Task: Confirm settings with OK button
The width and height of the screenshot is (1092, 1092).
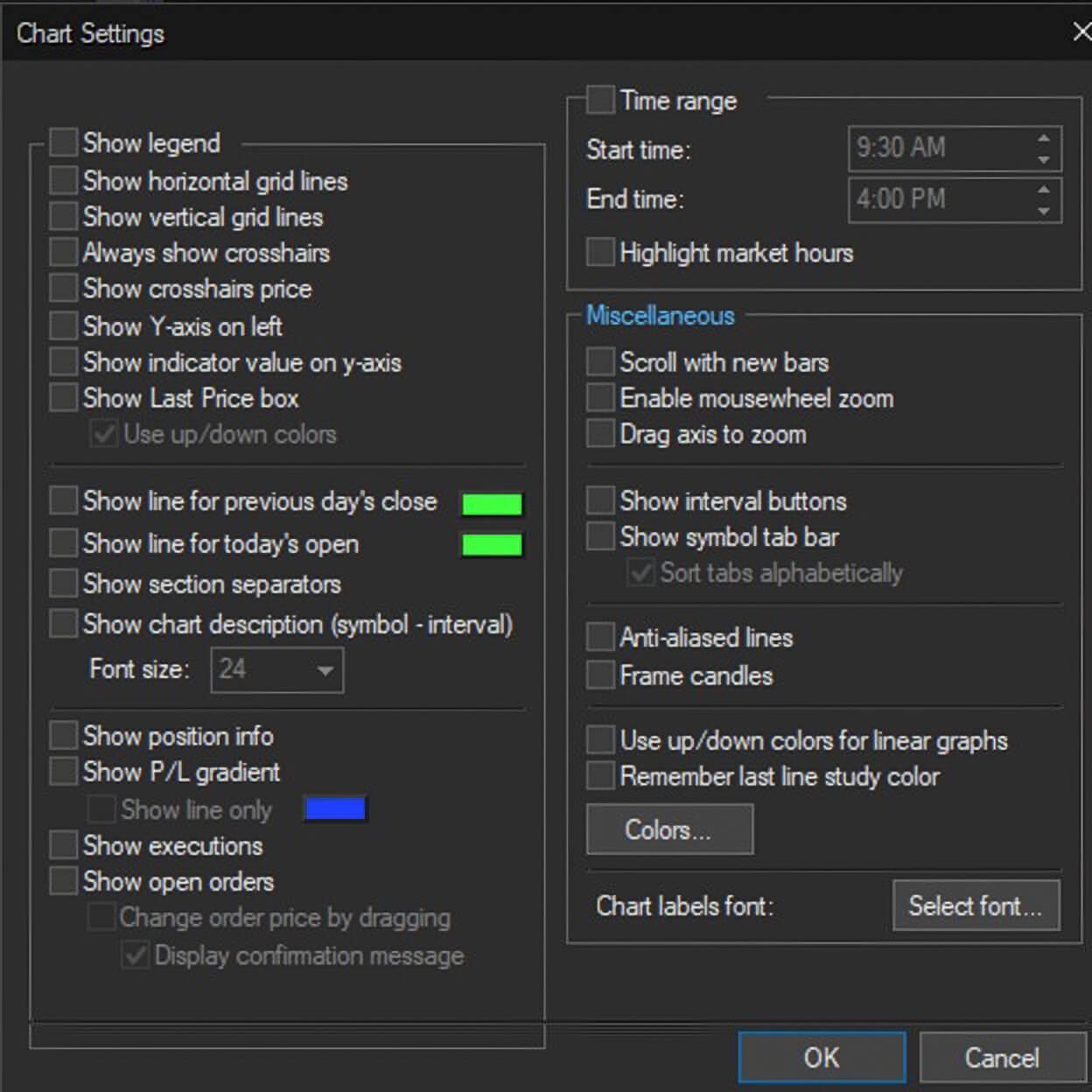Action: (x=822, y=1058)
